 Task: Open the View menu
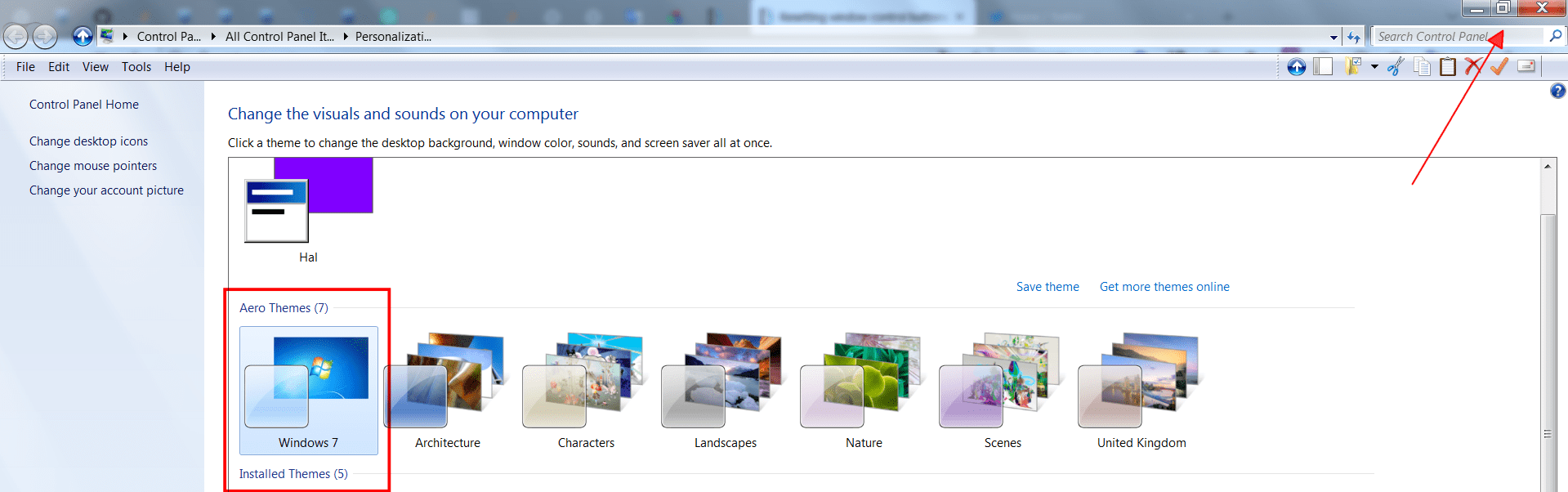pos(96,67)
